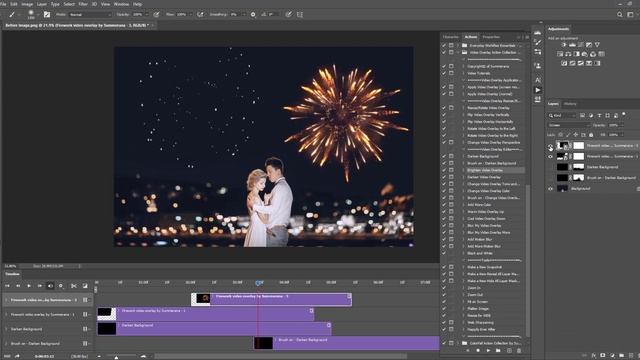Open the Histogram panel icon in side strip
640x360 pixels.
[538, 32]
